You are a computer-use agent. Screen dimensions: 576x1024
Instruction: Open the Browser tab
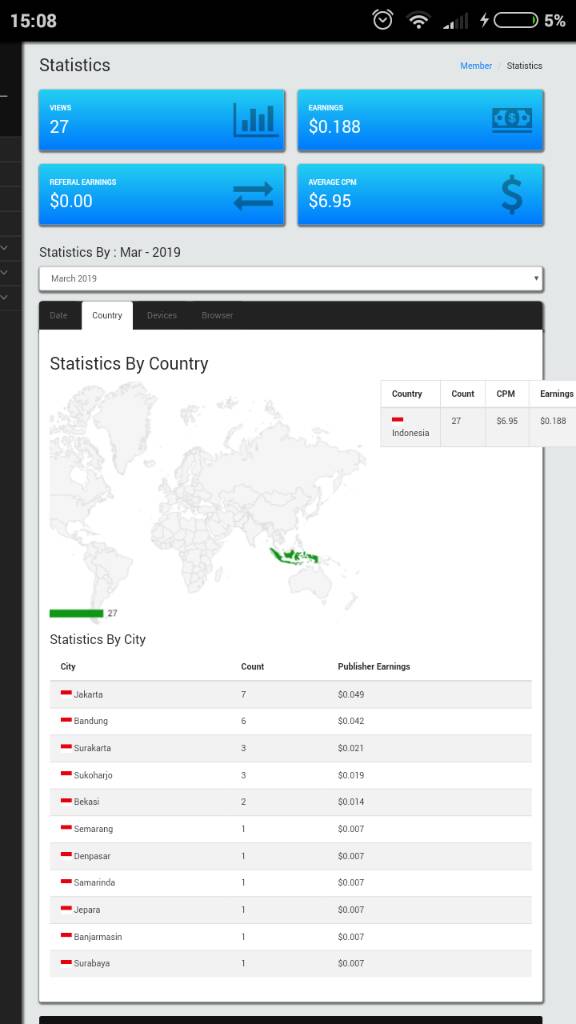click(x=217, y=315)
